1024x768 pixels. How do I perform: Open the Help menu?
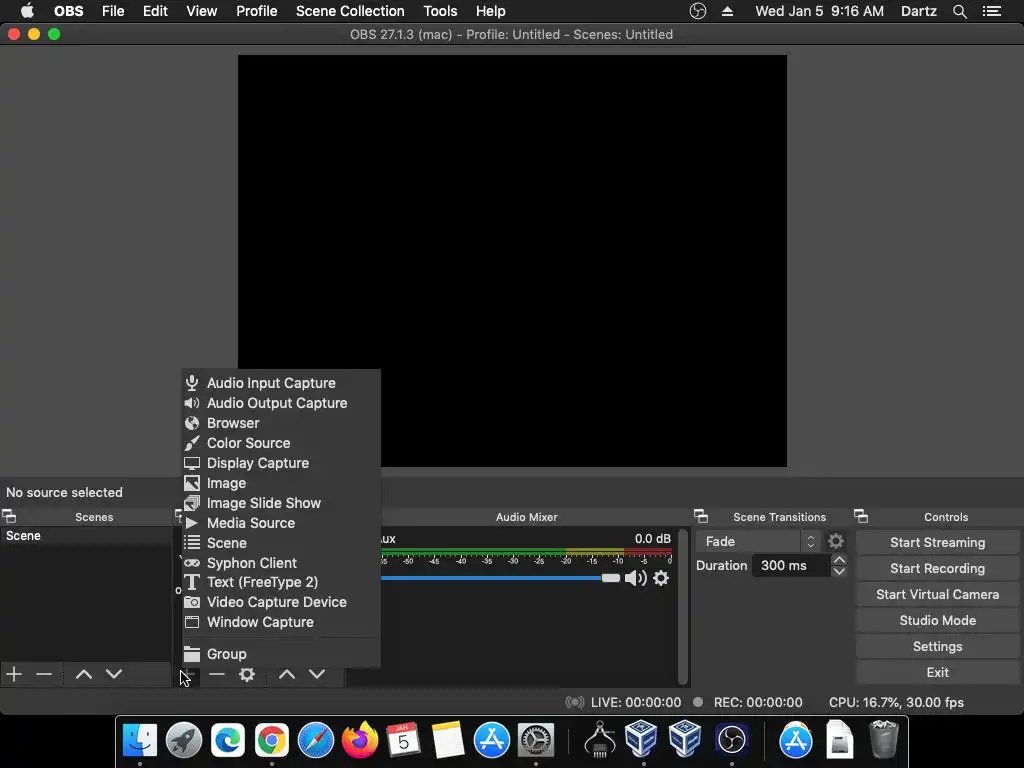[x=490, y=11]
